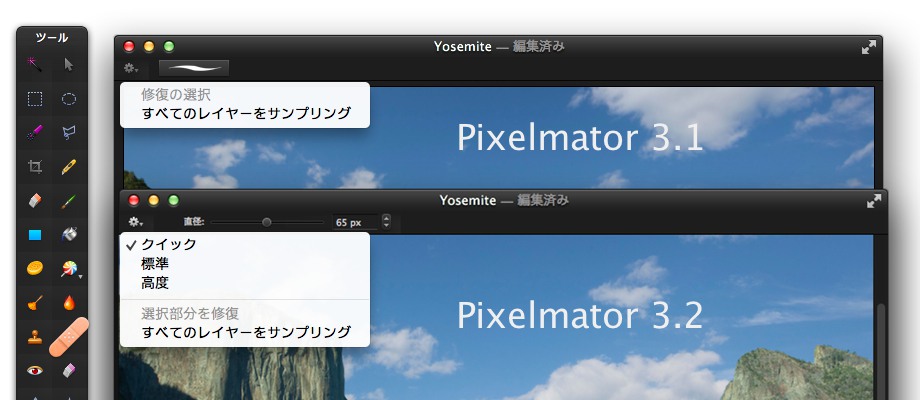Enter full screen in Pixelmator 3.1 window
This screenshot has width=920, height=400.
coord(869,48)
